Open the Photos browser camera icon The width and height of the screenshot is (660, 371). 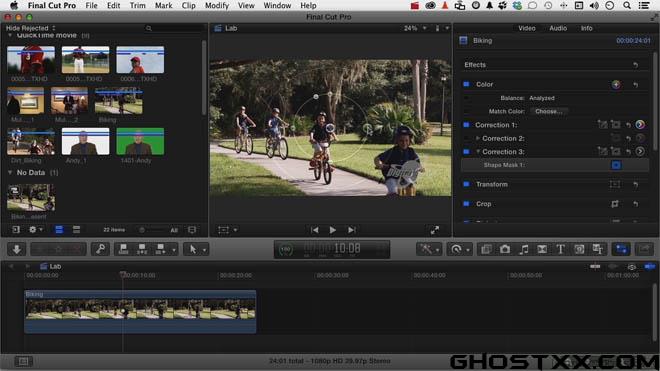505,249
